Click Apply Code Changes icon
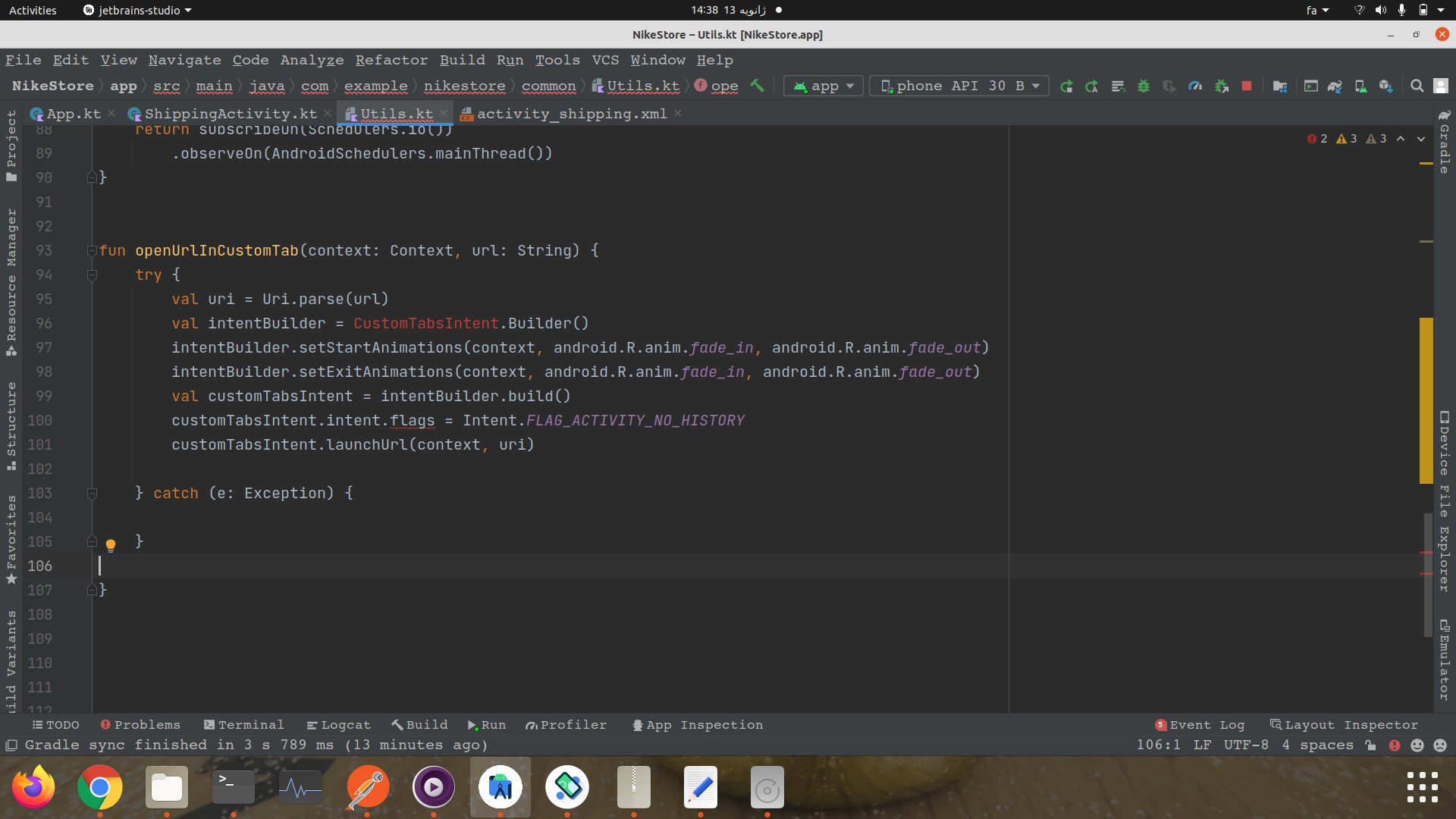Image resolution: width=1456 pixels, height=819 pixels. click(1118, 86)
